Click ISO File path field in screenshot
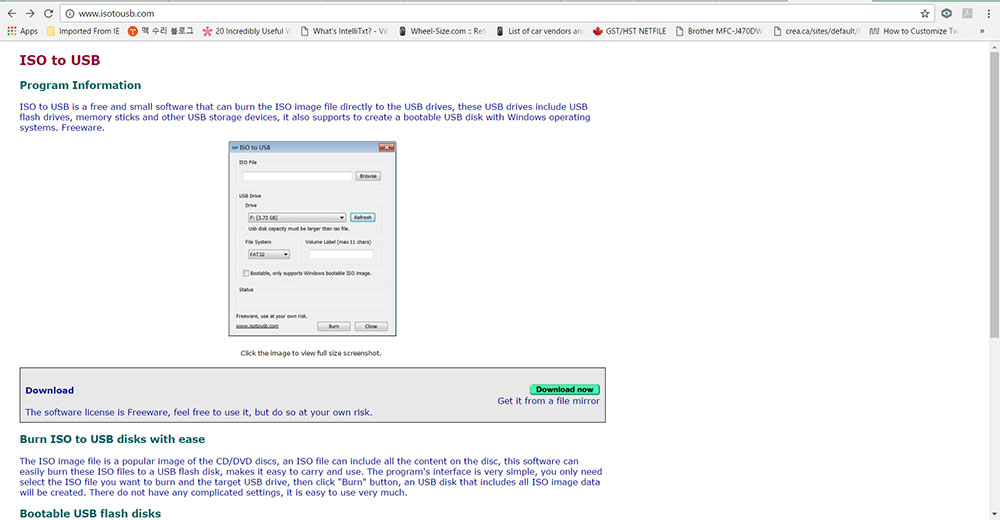The image size is (1000, 520). click(297, 176)
